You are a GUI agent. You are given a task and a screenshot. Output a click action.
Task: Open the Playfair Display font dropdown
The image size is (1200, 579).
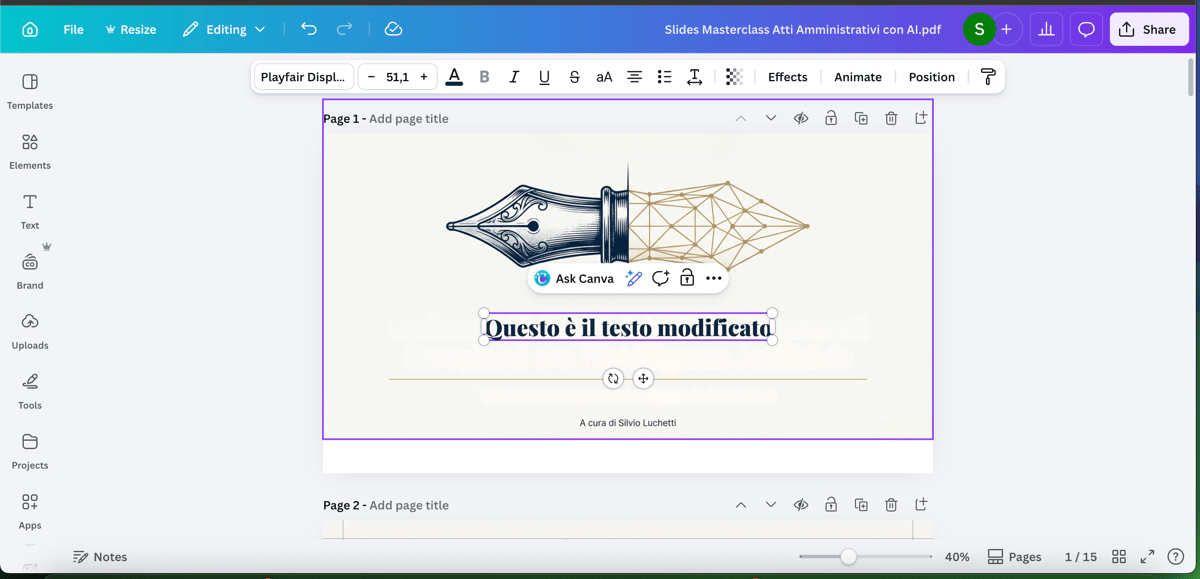303,77
